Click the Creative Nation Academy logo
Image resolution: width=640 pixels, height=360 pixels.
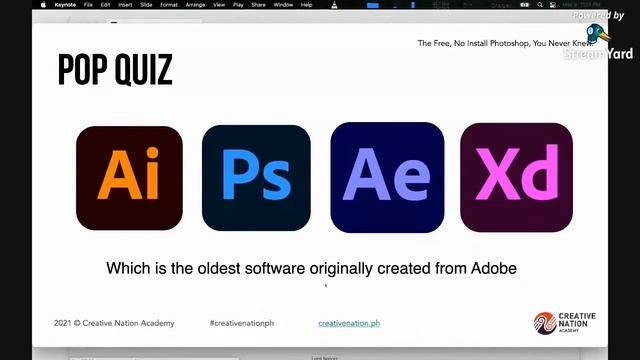coord(565,323)
